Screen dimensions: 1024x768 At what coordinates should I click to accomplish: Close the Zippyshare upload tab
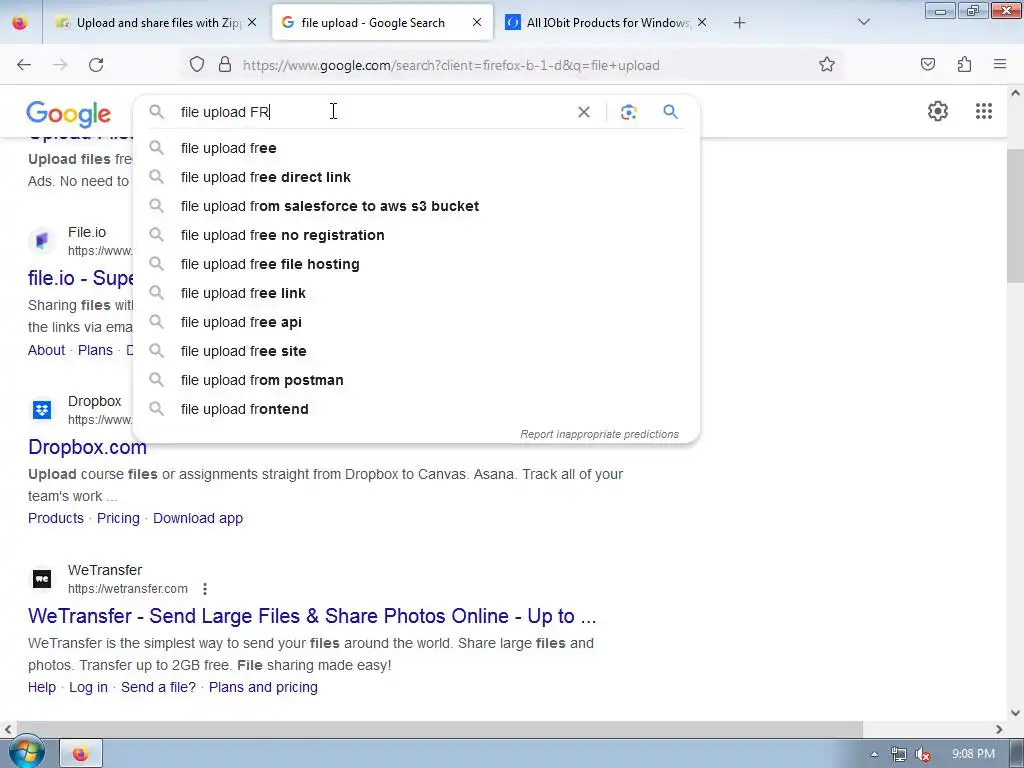pos(252,22)
